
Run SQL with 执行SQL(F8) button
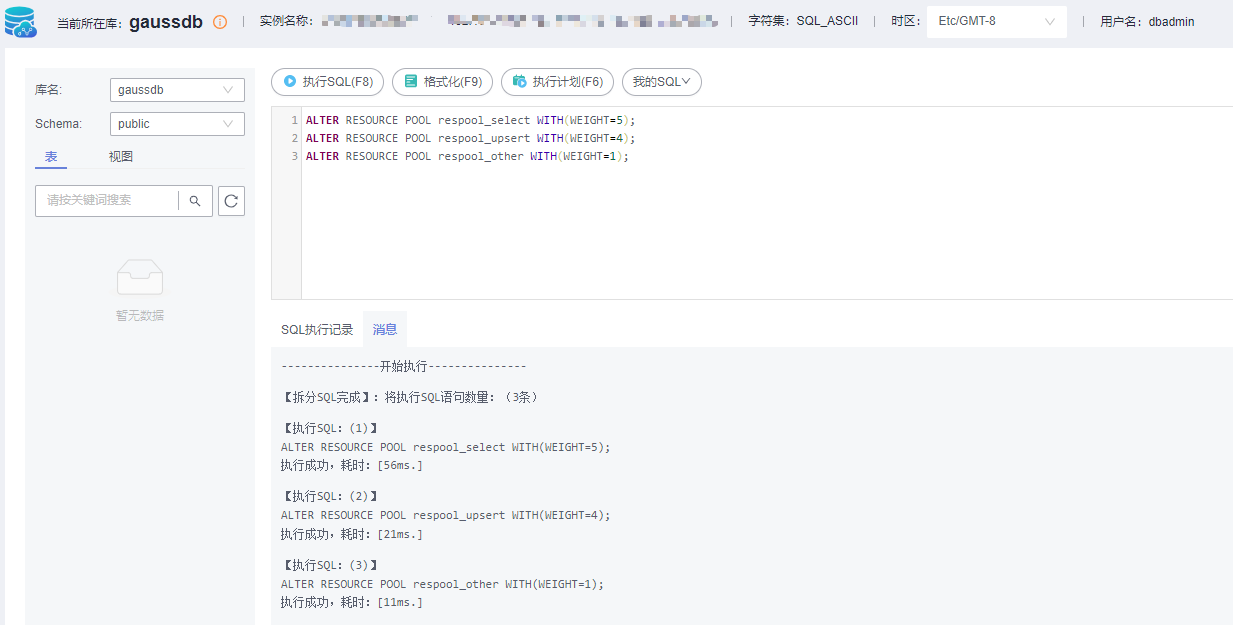pos(328,82)
